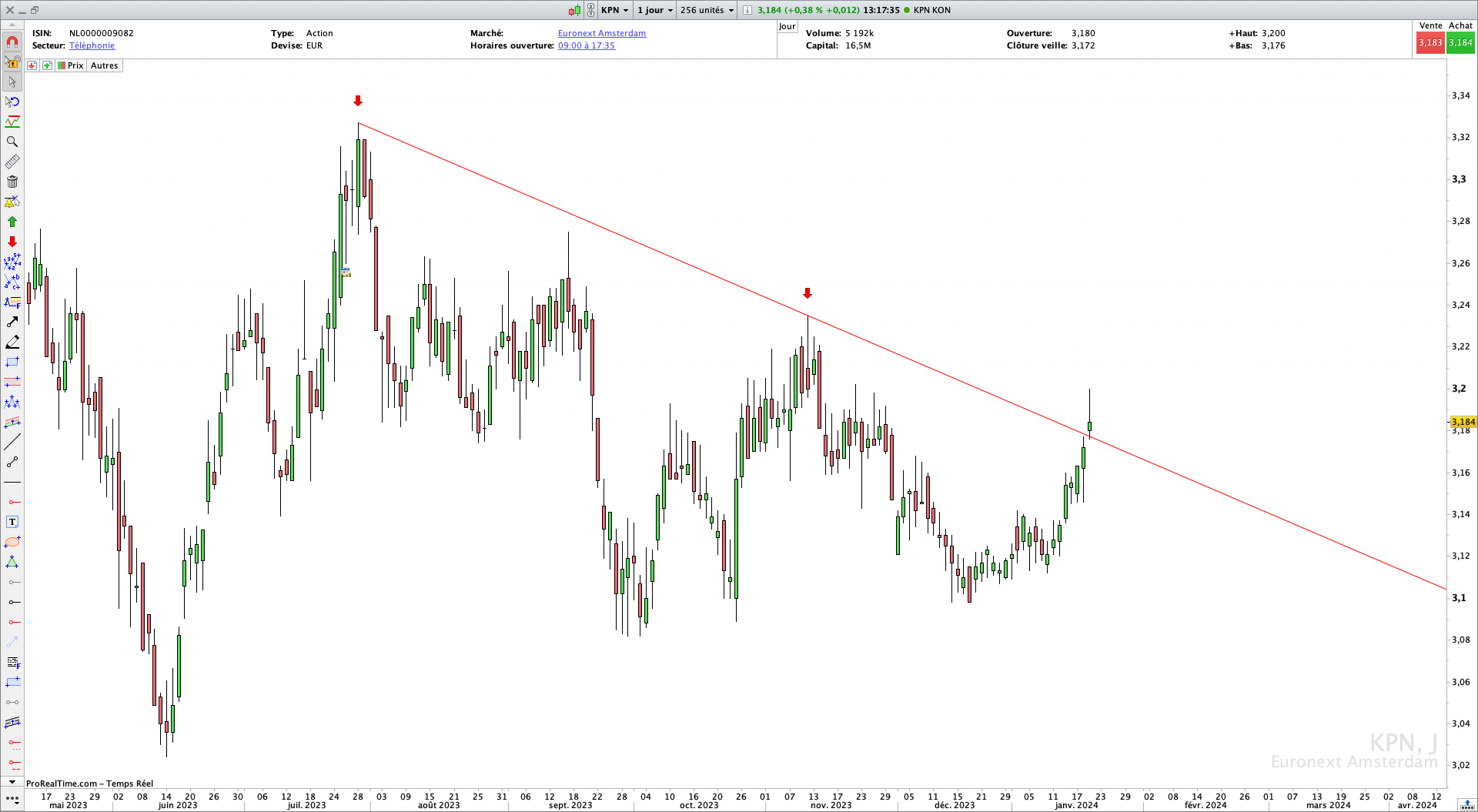Select the abc correction wave tool
Viewport: 1478px width, 812px height.
(x=12, y=282)
